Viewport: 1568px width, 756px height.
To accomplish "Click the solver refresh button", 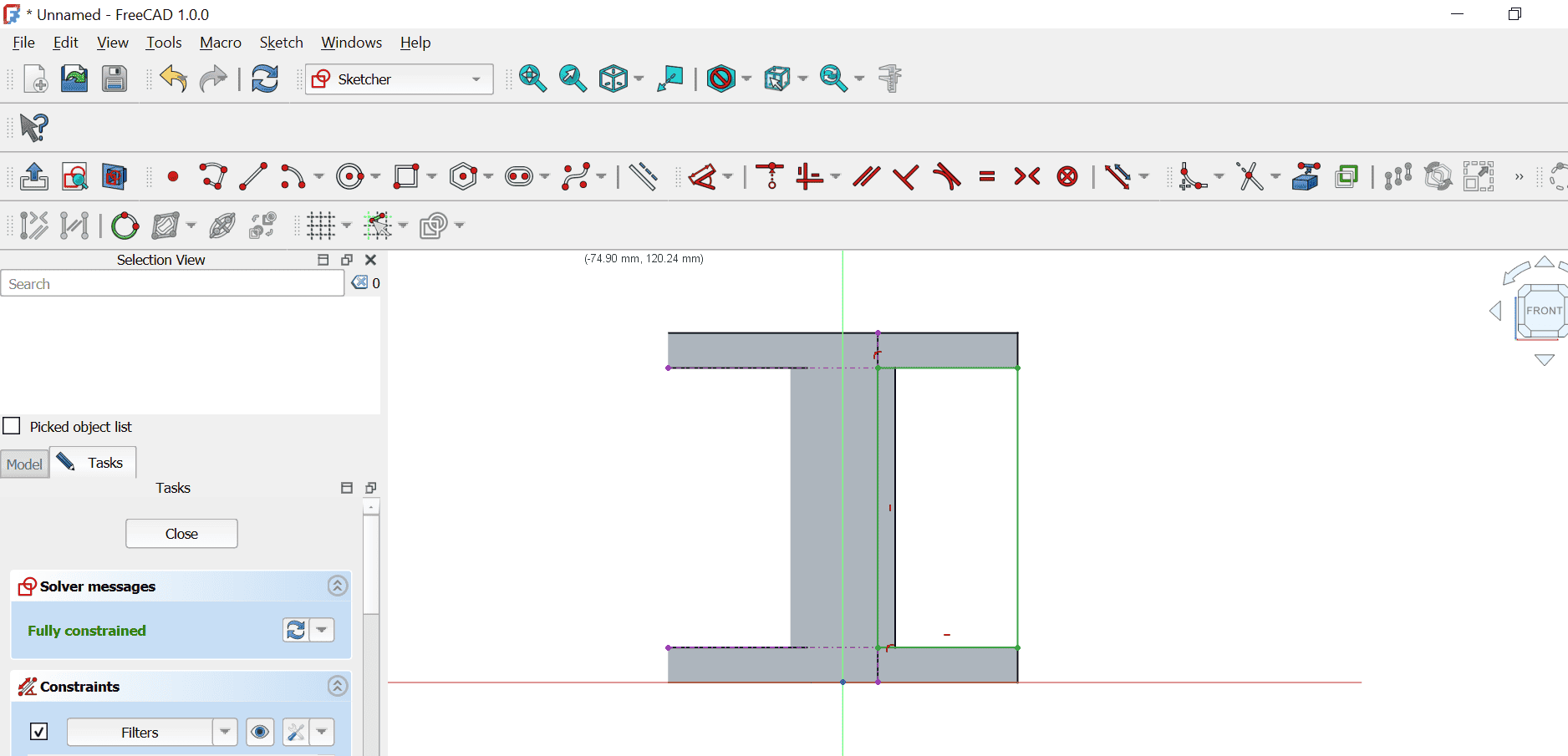I will 296,630.
